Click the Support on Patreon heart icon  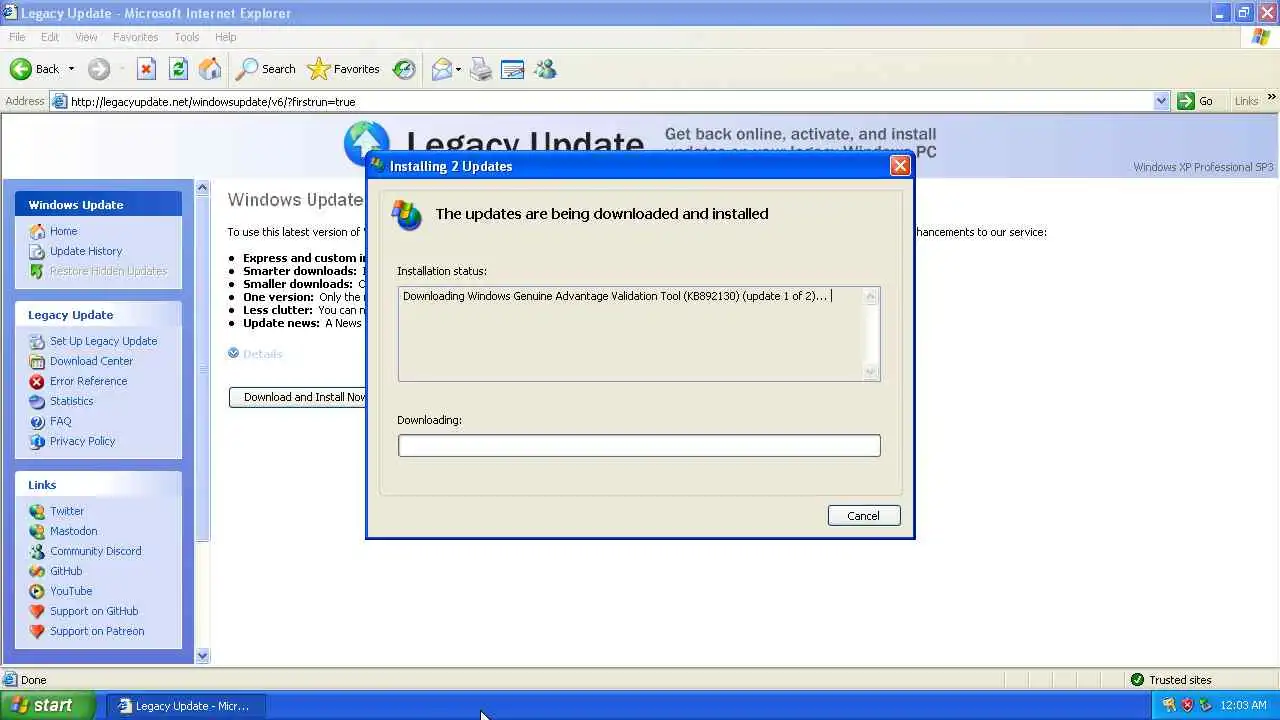[37, 631]
